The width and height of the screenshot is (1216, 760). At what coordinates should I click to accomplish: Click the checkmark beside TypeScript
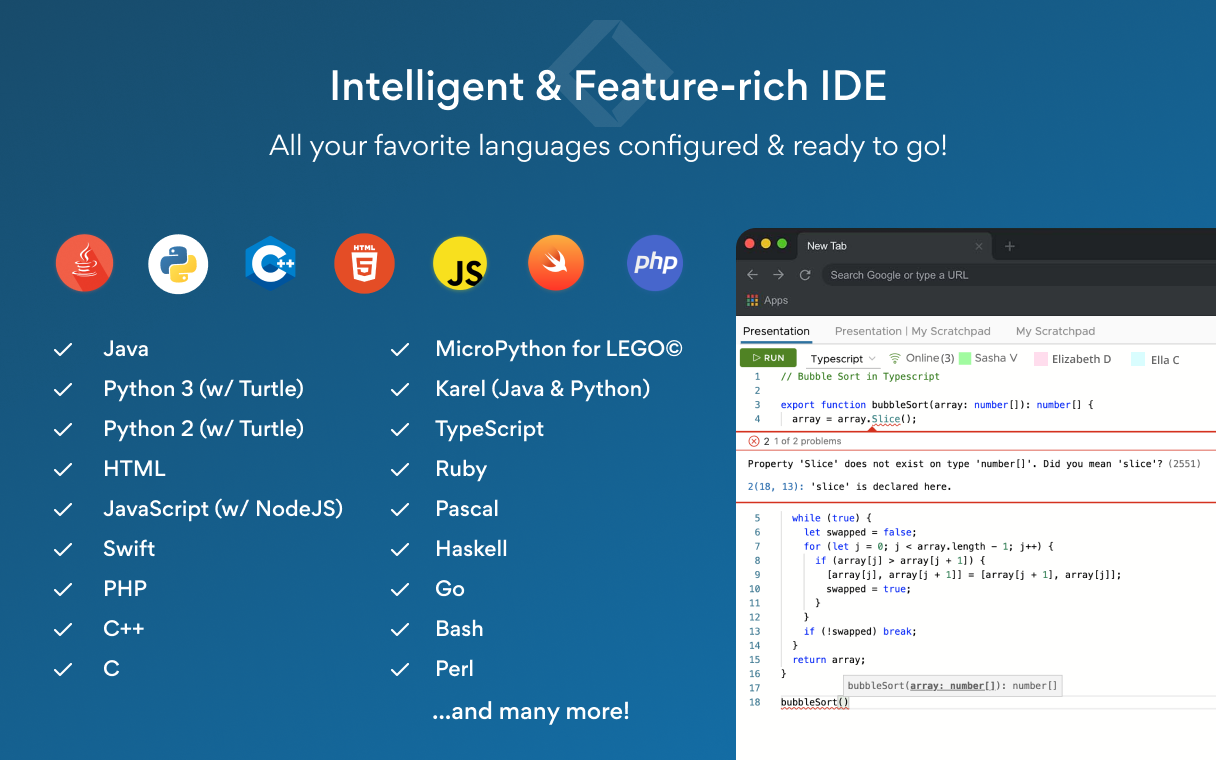(x=400, y=429)
